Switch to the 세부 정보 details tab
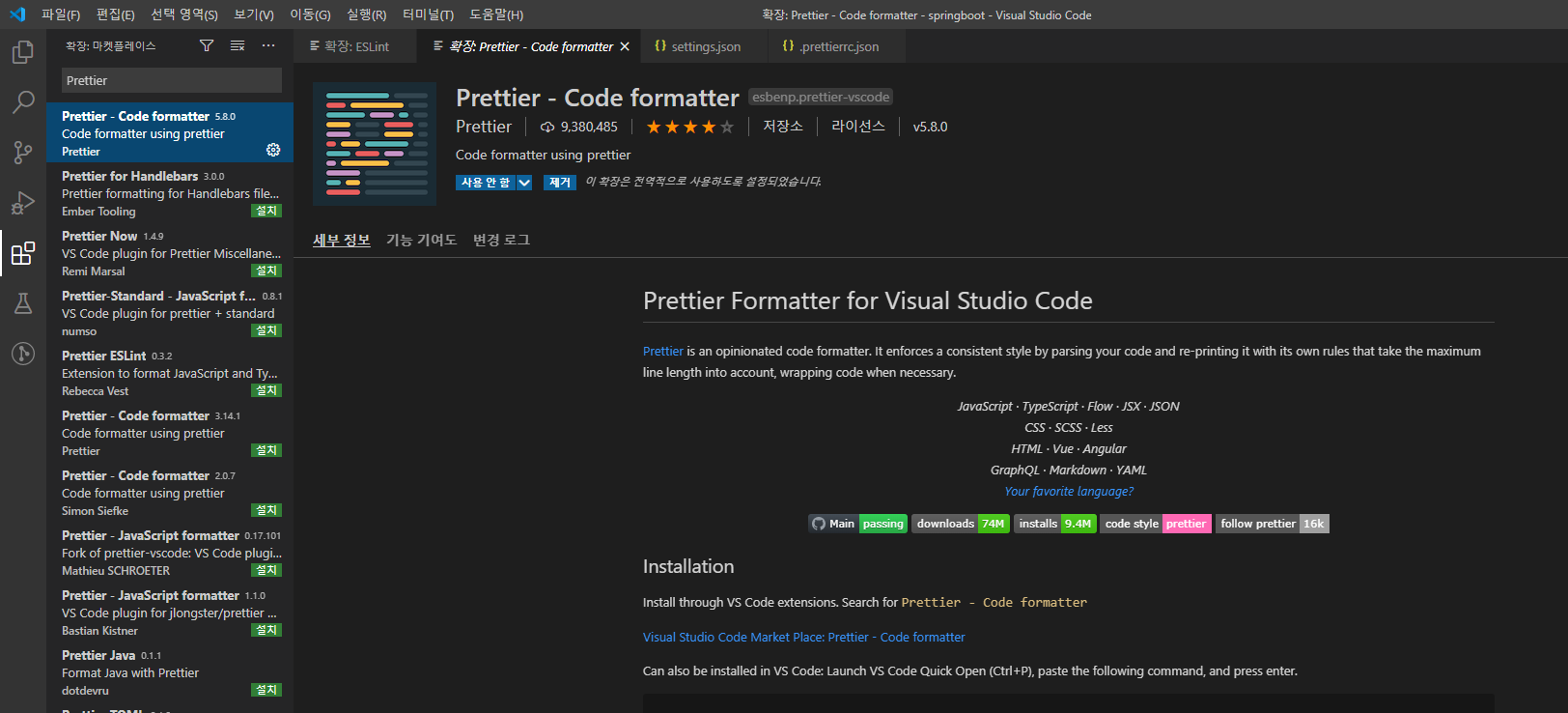Screen dimensions: 1568x713 [342, 240]
